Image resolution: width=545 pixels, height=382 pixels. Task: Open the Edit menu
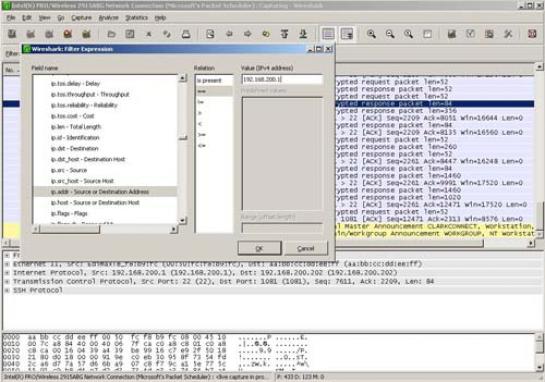point(27,18)
